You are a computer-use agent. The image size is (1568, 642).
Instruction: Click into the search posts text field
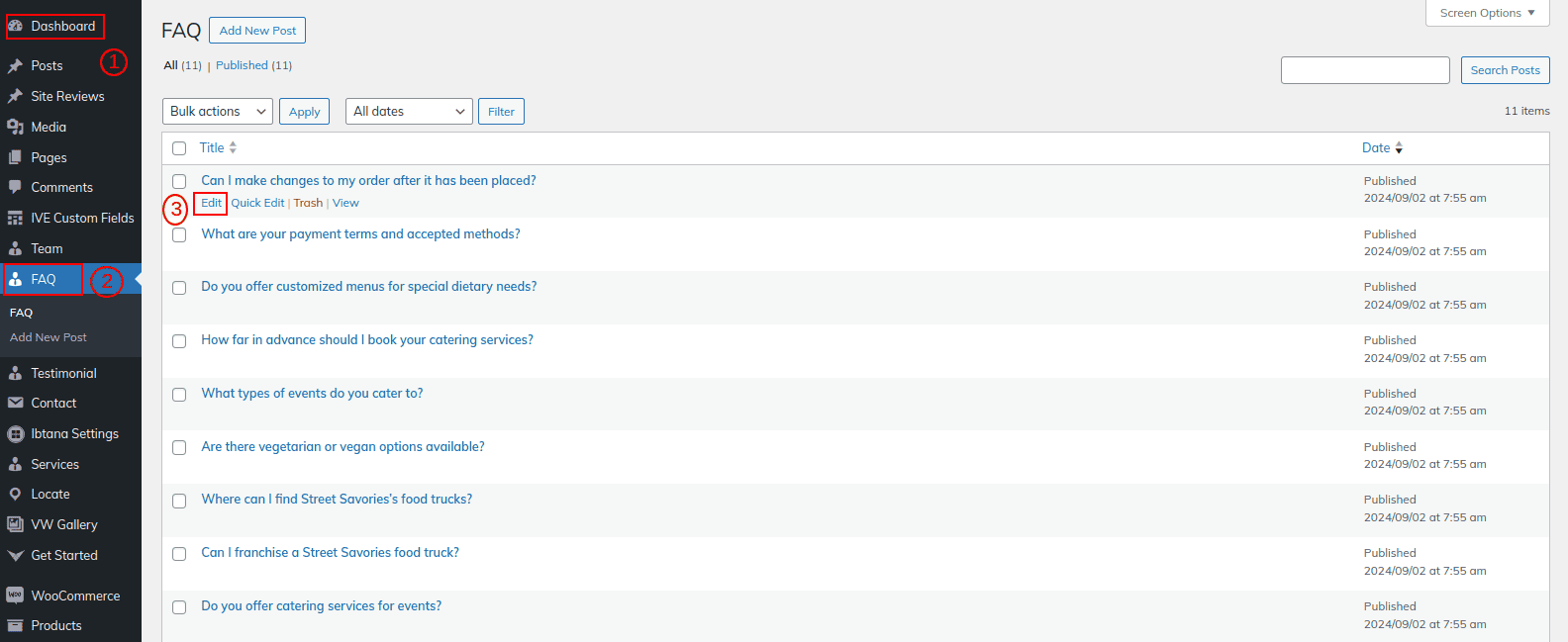pos(1365,70)
